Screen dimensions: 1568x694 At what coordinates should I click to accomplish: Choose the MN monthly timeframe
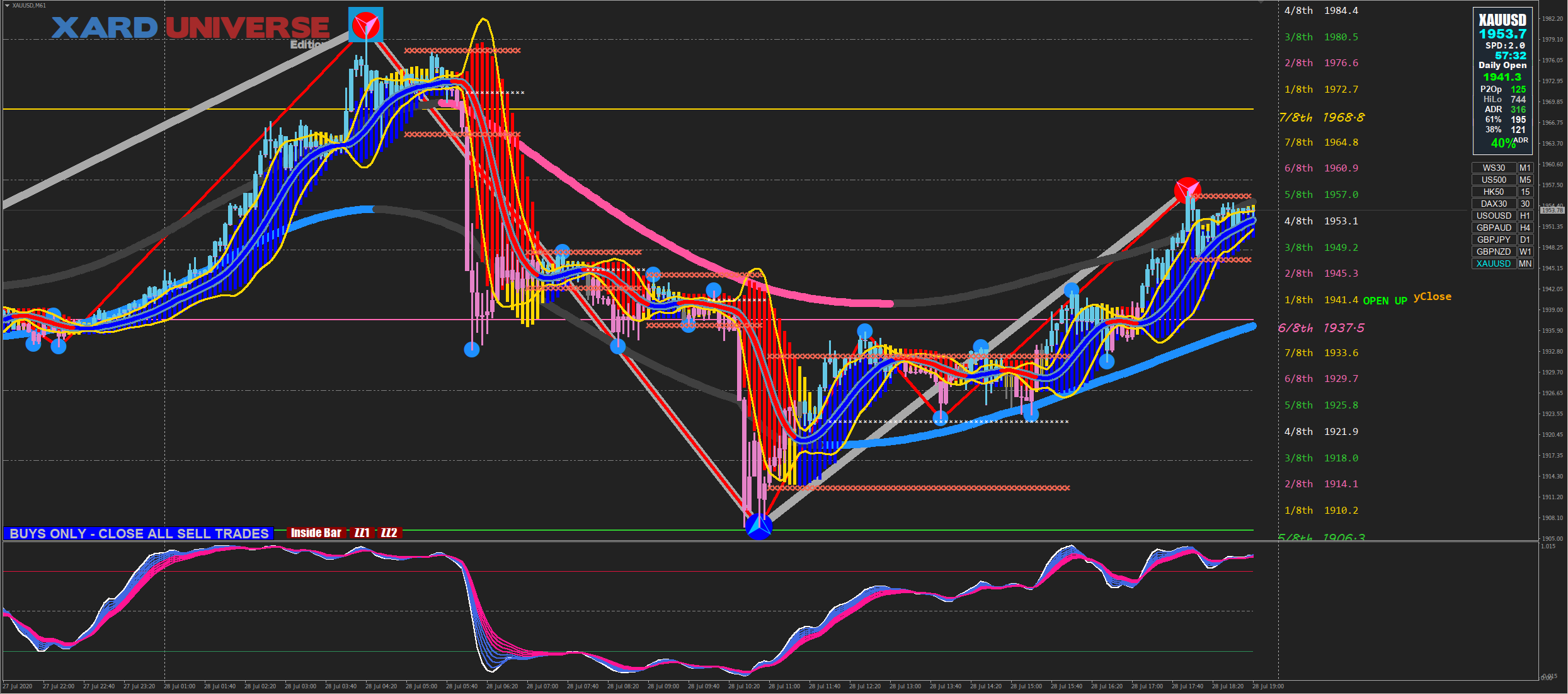[1525, 263]
